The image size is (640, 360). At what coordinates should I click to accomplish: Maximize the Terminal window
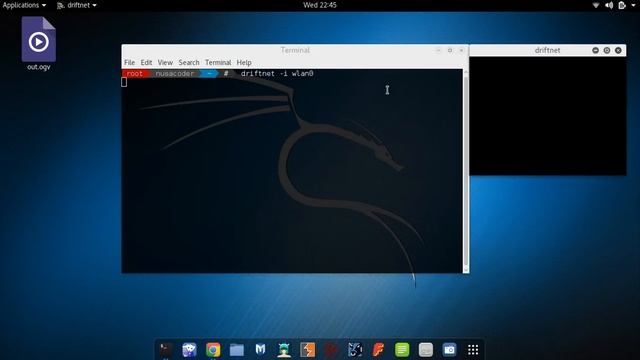coord(450,50)
